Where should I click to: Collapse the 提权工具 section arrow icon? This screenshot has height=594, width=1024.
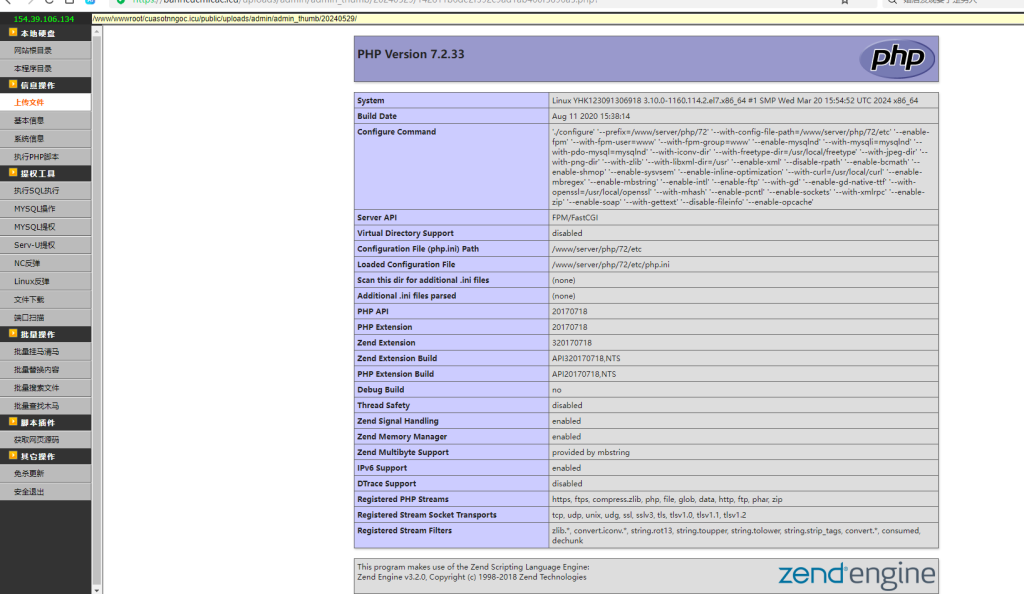[13, 172]
